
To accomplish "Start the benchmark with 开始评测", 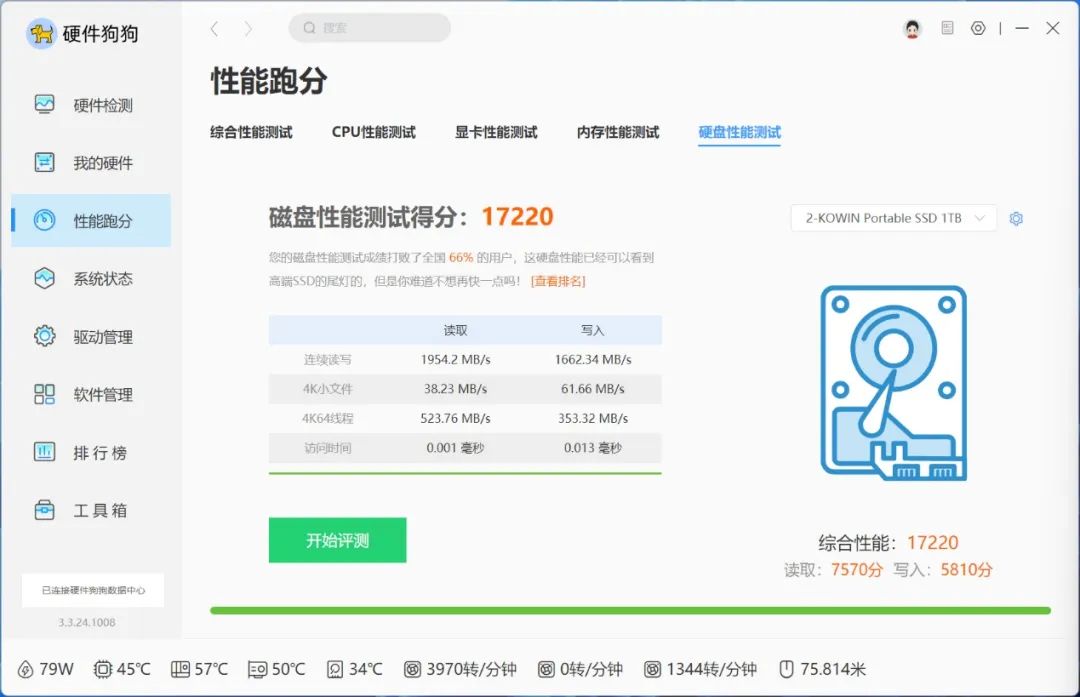I will 338,540.
